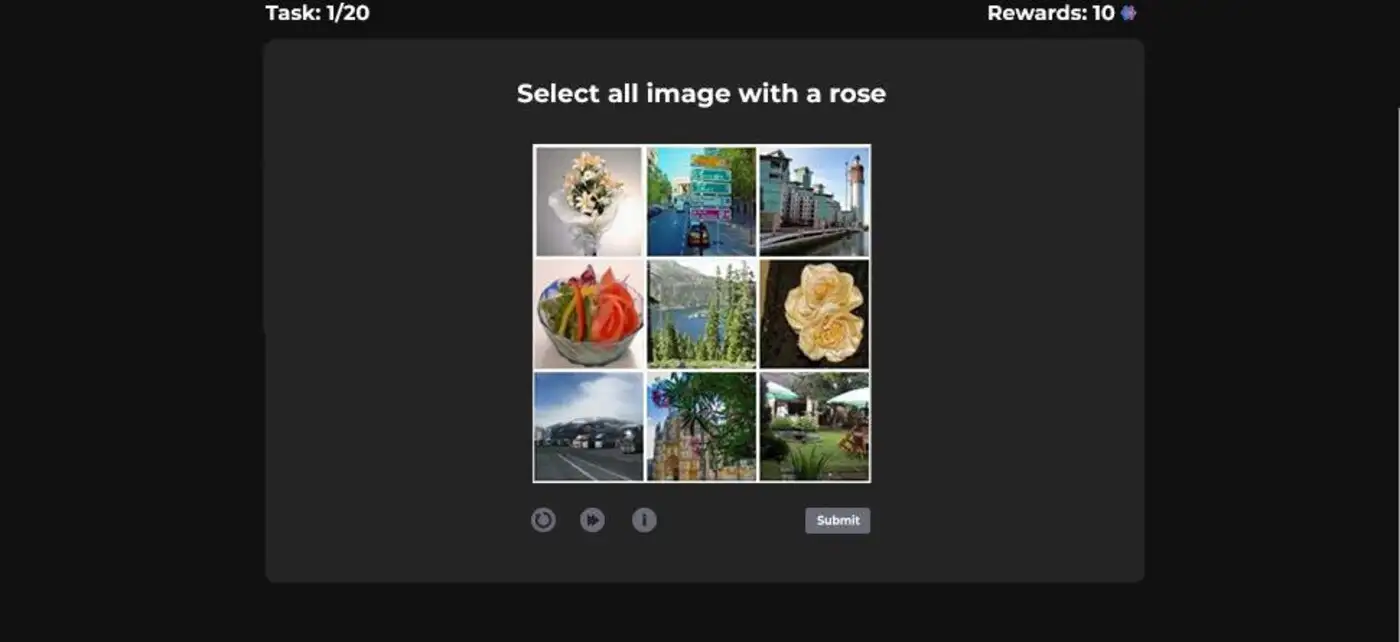Pick the tile showing street direction signs
The image size is (1400, 642).
(701, 202)
